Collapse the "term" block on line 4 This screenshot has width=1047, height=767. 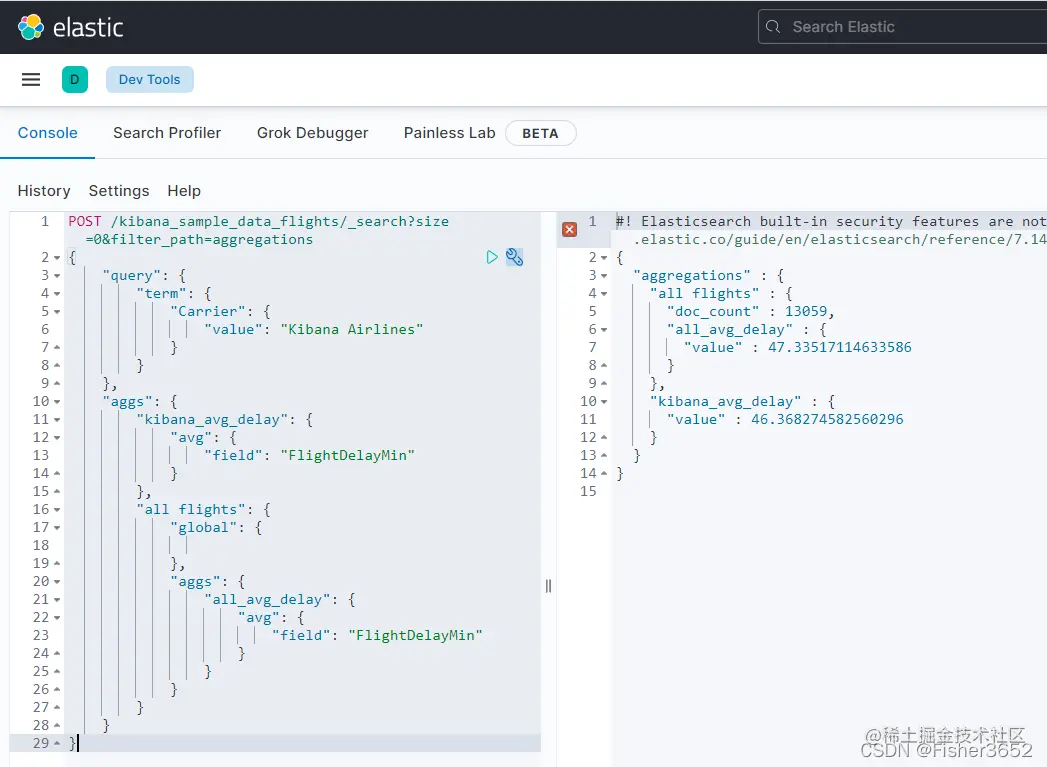[x=57, y=294]
